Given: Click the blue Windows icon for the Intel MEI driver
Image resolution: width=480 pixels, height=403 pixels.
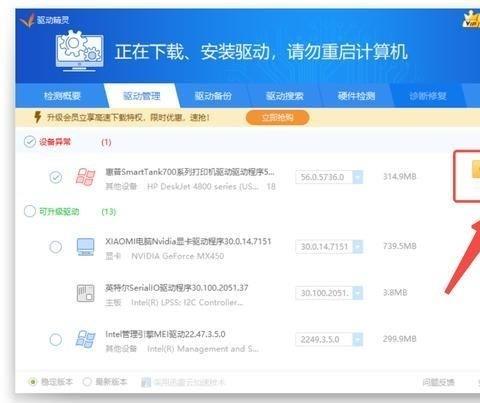Looking at the screenshot, I should click(85, 339).
